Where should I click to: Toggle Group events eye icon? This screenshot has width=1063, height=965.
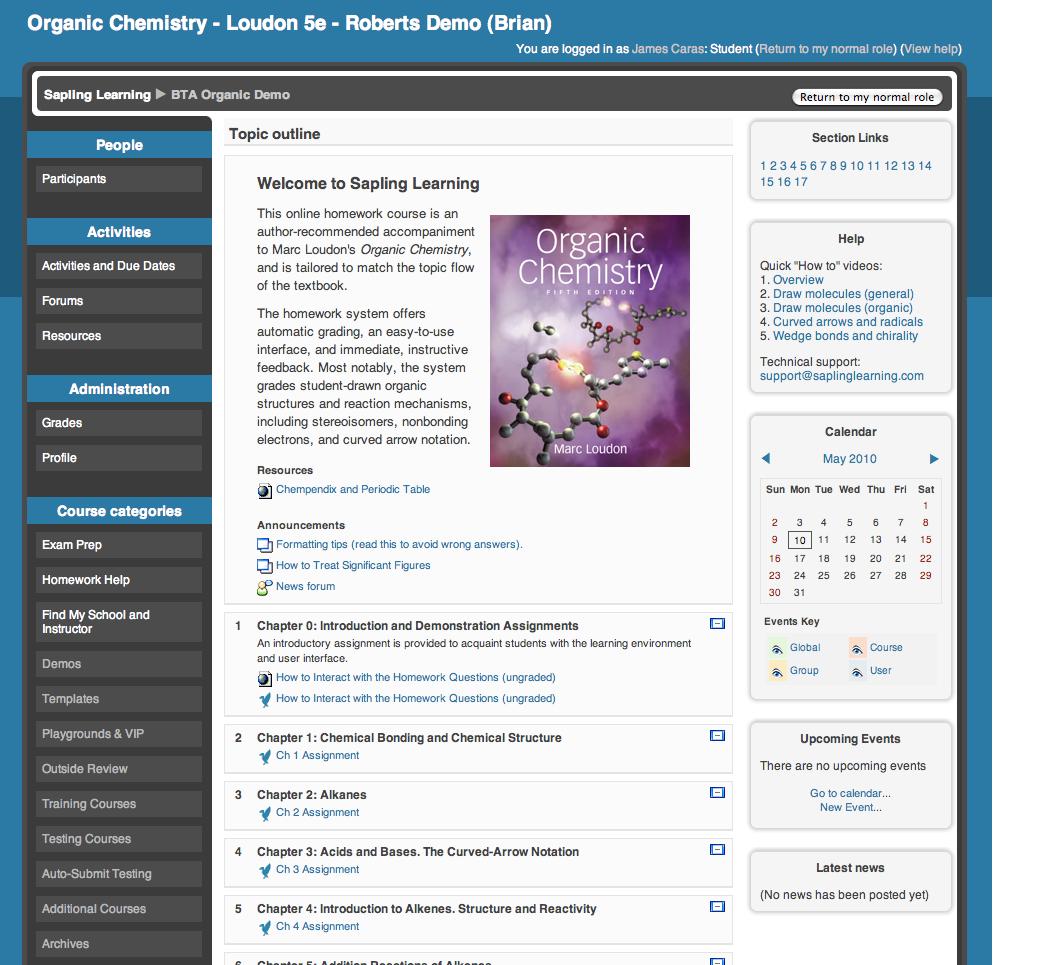click(x=777, y=671)
